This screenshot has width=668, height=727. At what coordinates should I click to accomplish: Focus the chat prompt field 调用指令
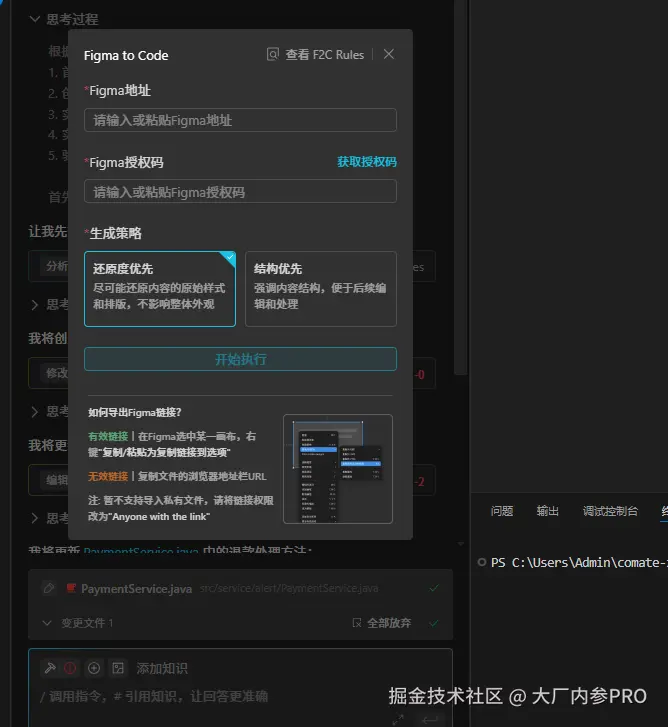(154, 696)
